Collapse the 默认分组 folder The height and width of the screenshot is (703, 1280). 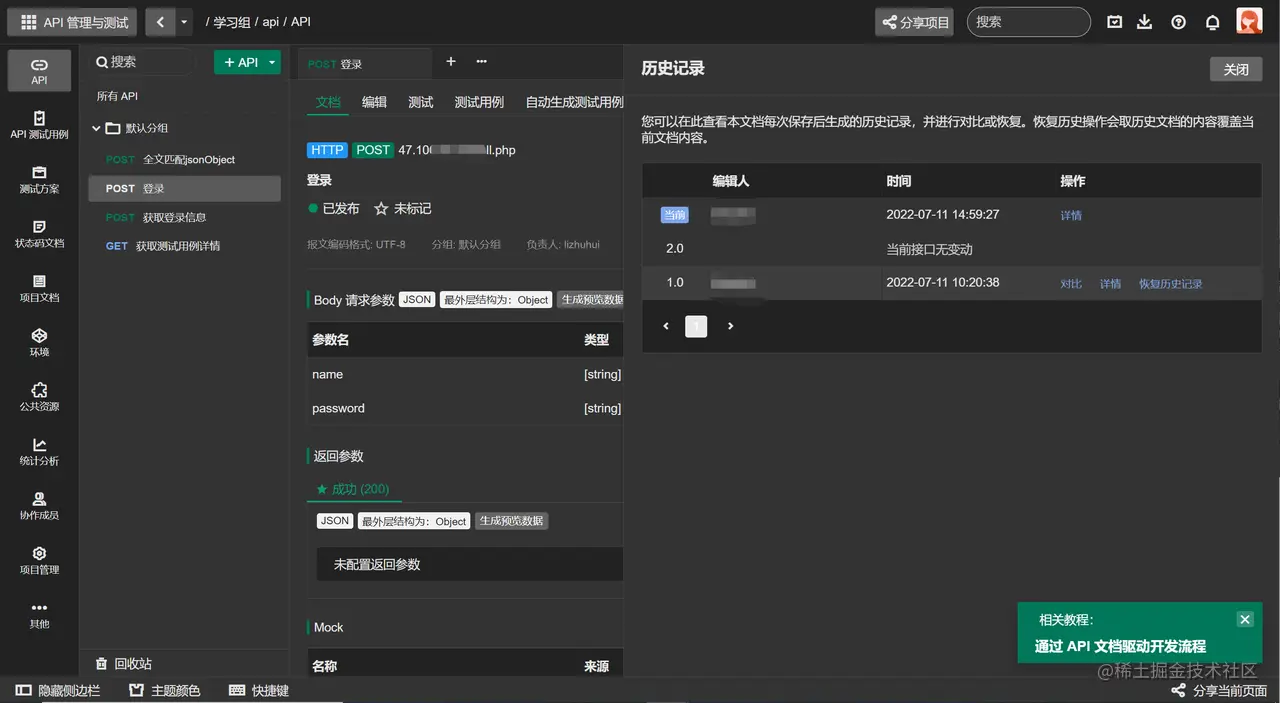[x=97, y=128]
